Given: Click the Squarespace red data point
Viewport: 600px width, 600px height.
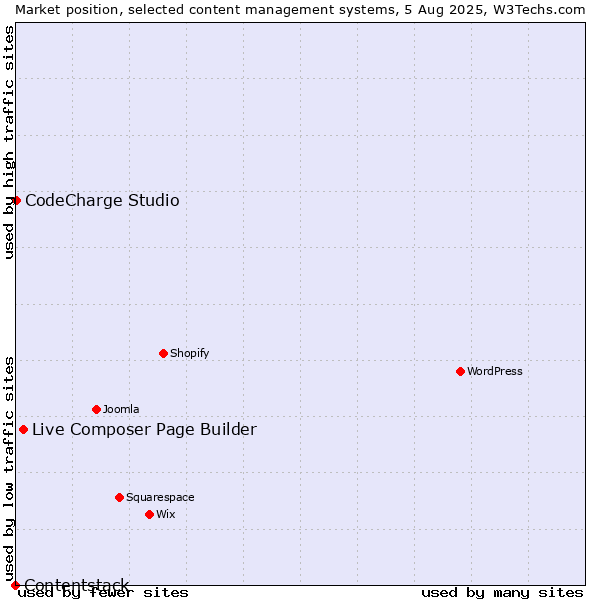Looking at the screenshot, I should point(119,497).
